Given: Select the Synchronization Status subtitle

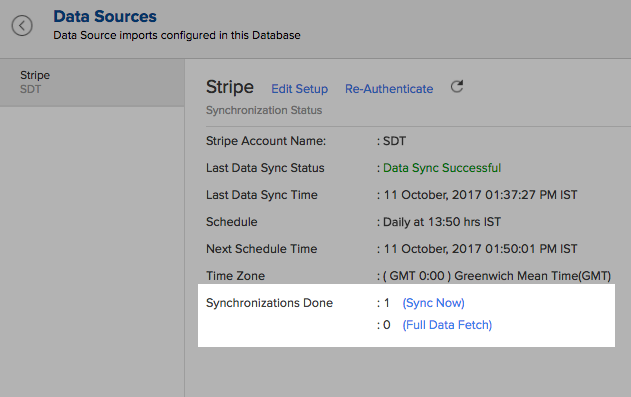Looking at the screenshot, I should click(x=264, y=110).
